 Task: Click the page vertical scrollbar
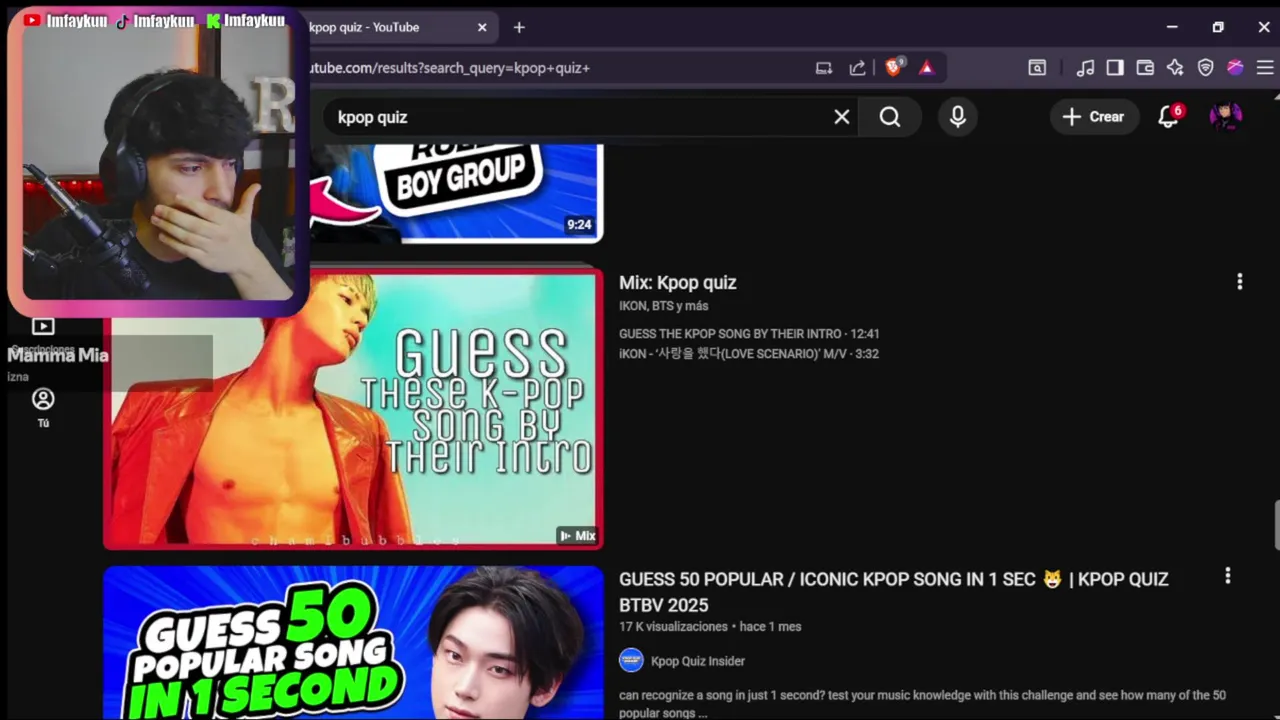click(x=1276, y=523)
